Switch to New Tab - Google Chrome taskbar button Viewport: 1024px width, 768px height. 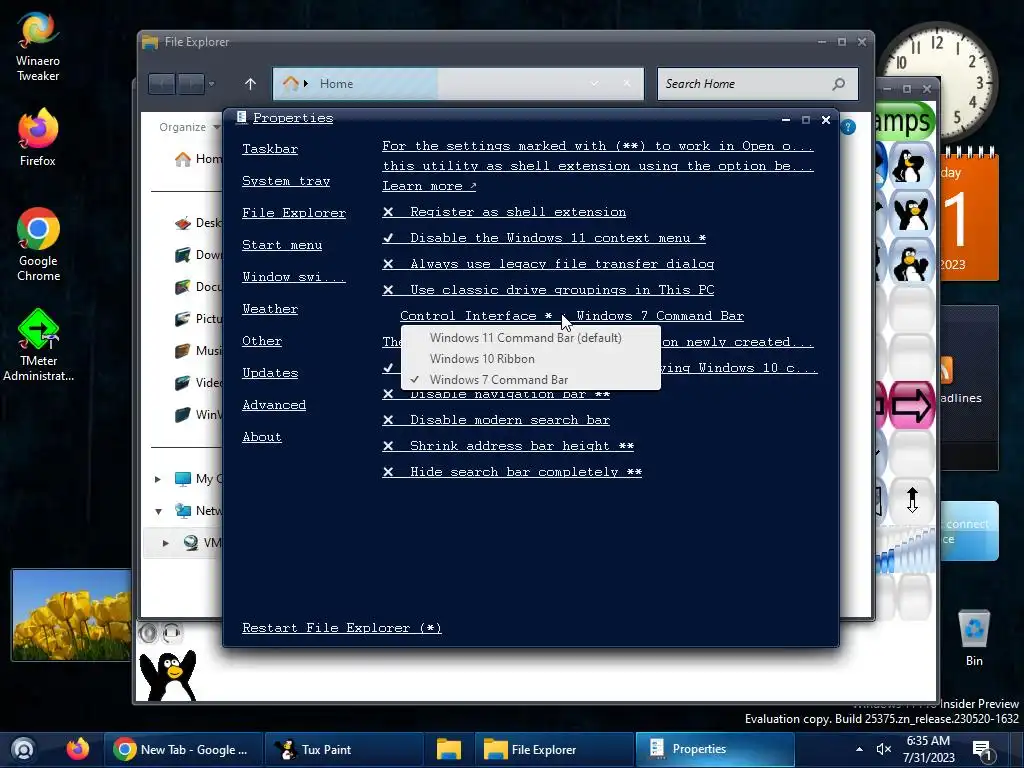(x=183, y=750)
